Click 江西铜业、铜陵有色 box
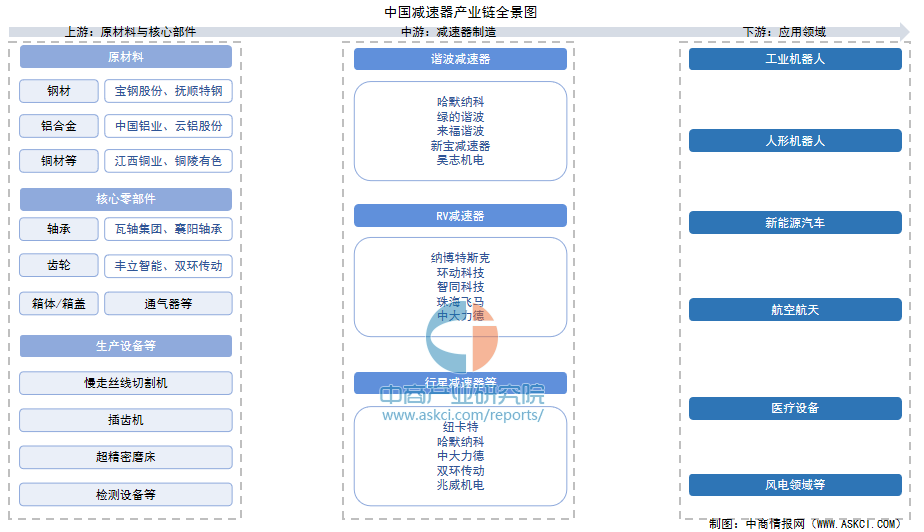Viewport: 924px width, 532px height. pos(169,161)
